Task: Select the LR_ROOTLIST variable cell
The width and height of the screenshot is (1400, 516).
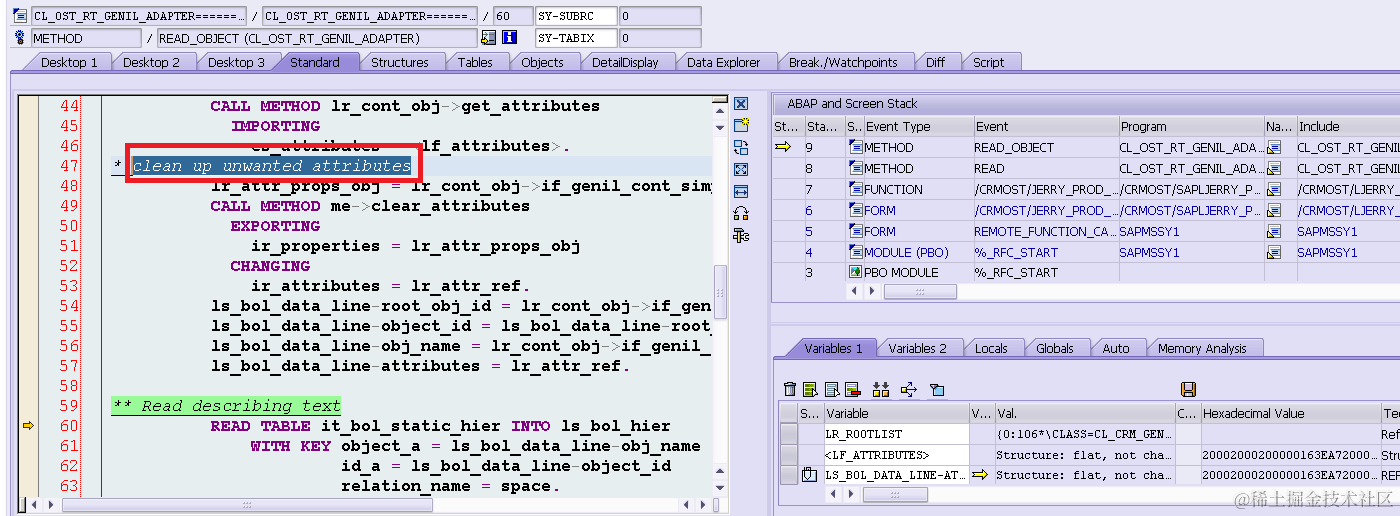Action: (896, 435)
